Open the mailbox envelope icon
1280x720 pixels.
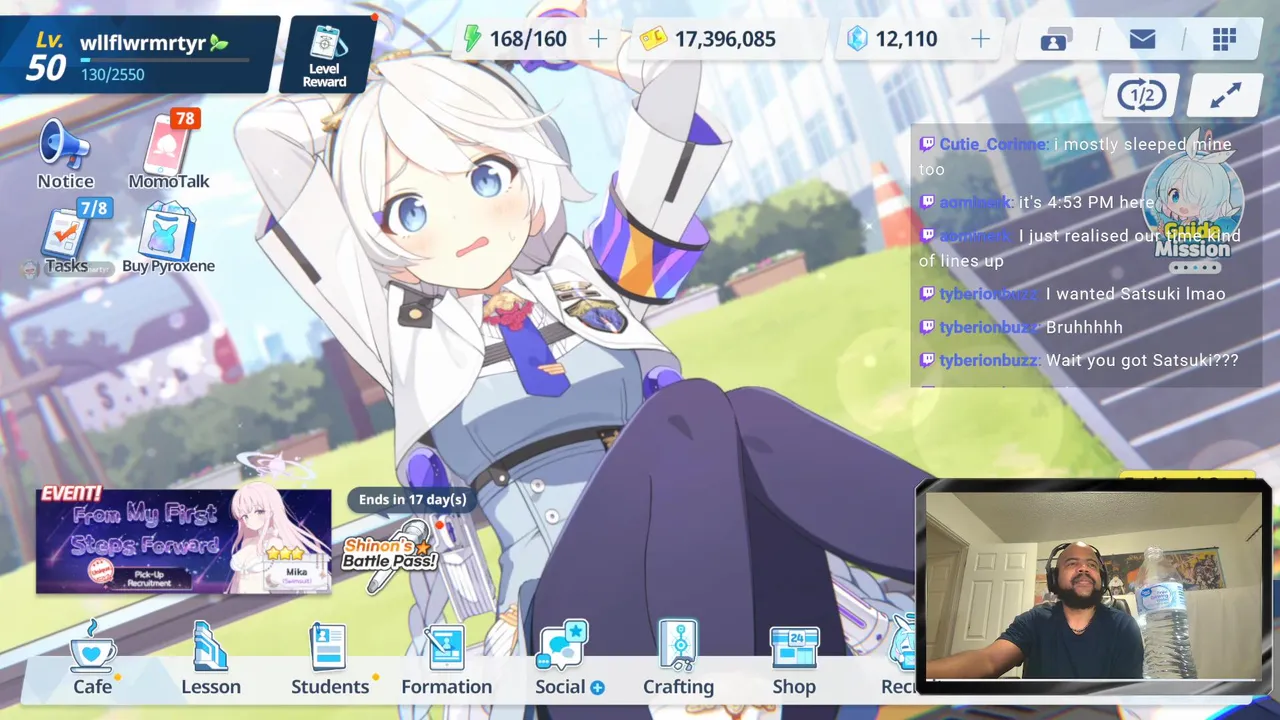coord(1142,40)
